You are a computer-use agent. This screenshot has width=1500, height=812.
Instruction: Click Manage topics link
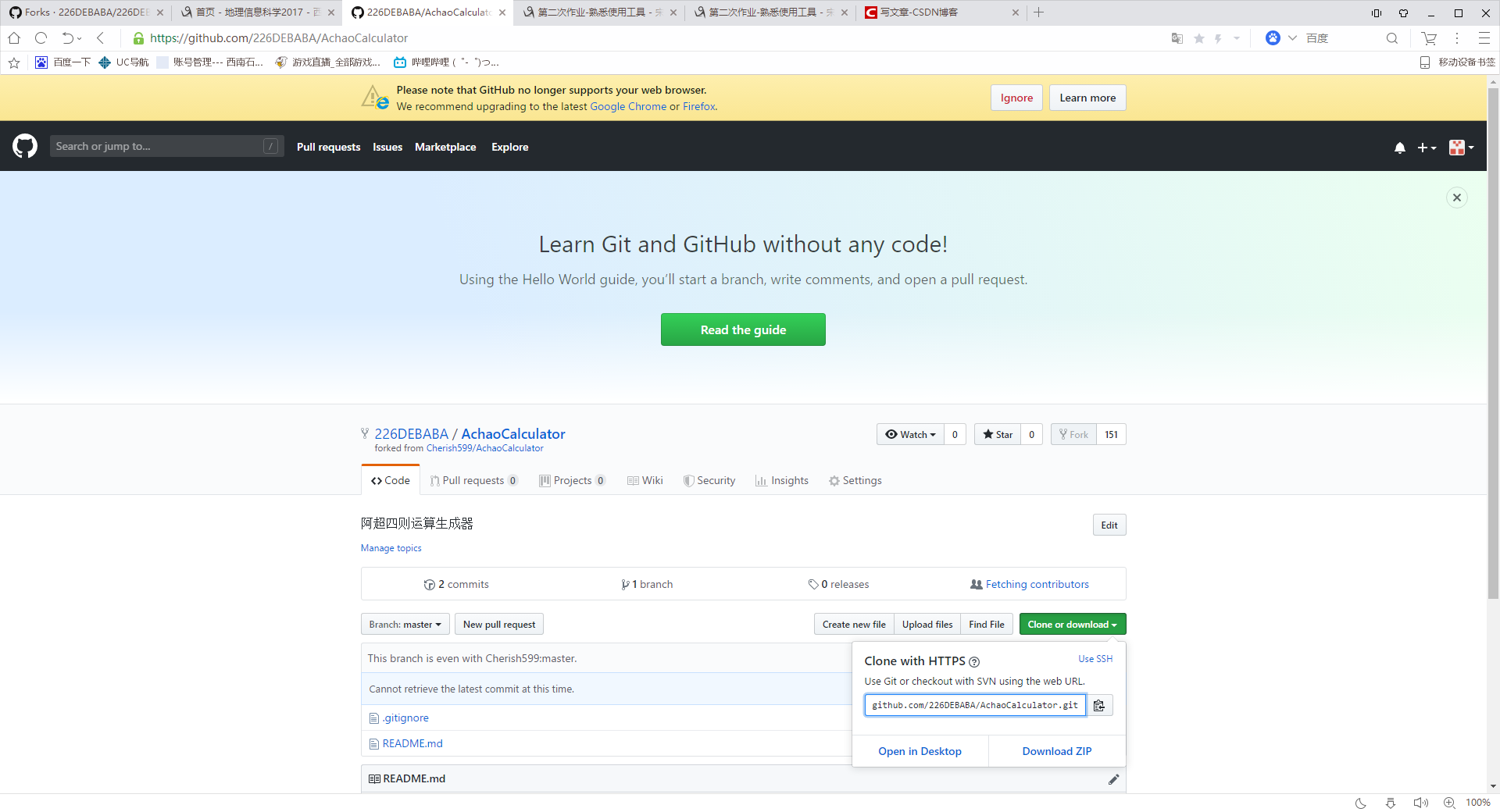[x=391, y=548]
